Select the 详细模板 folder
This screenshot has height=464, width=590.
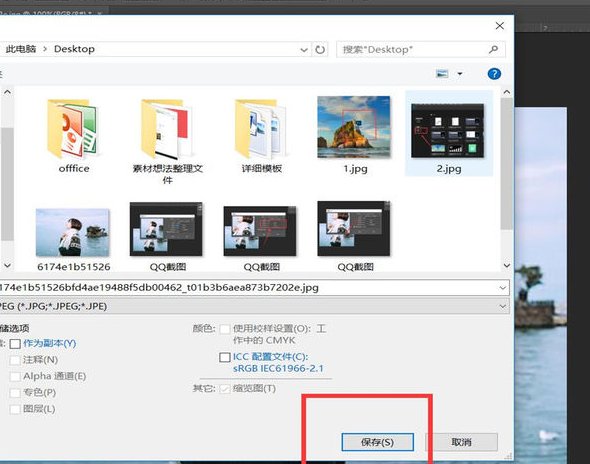[x=261, y=135]
